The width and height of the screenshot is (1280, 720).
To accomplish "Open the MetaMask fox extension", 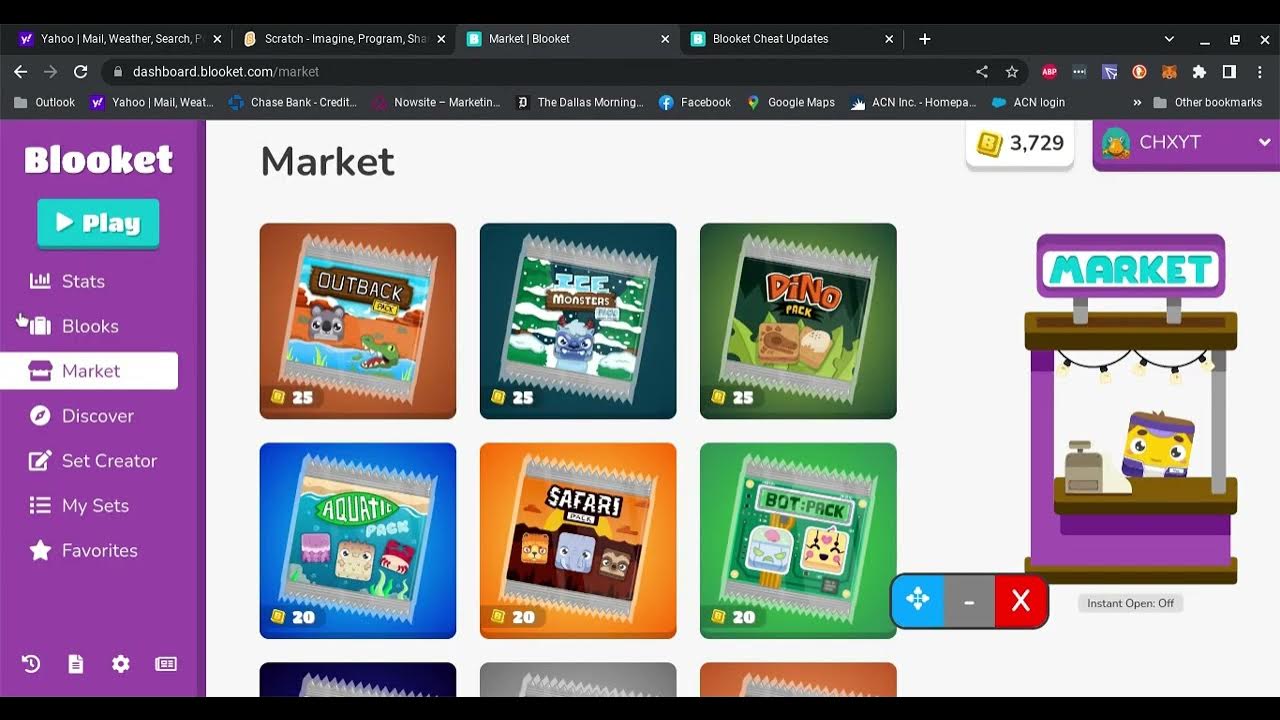I will (x=1169, y=72).
